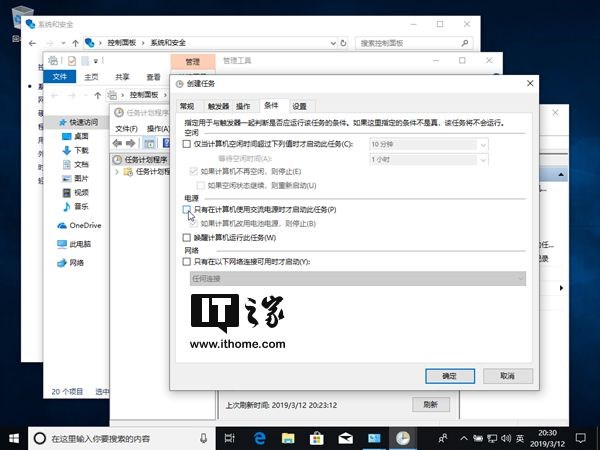This screenshot has height=450, width=600.
Task: Expand the 任务计划程序库 tree node
Action: (117, 172)
